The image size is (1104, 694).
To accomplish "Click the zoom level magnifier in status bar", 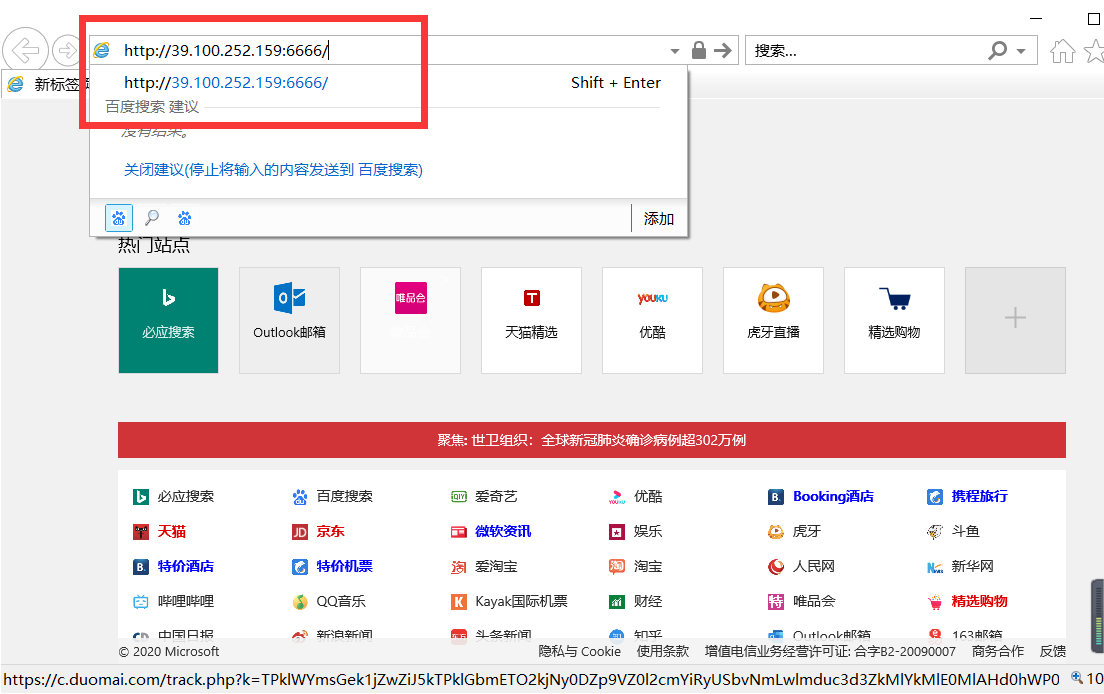I will coord(1077,677).
